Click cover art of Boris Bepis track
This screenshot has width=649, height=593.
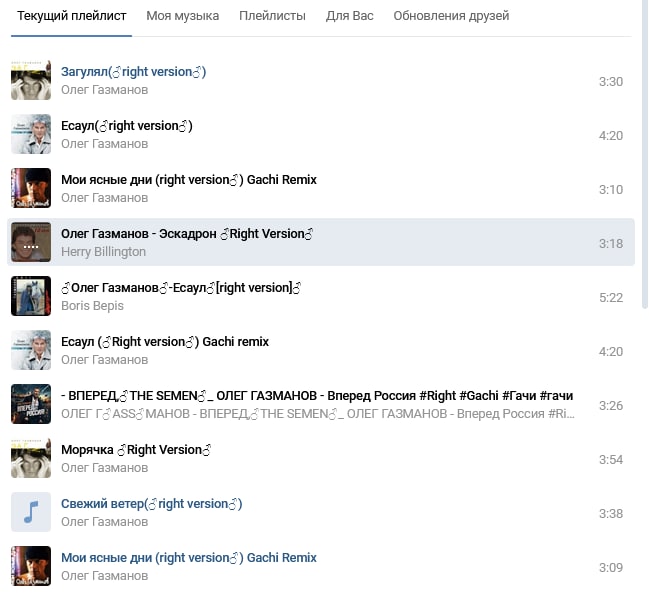(x=31, y=296)
